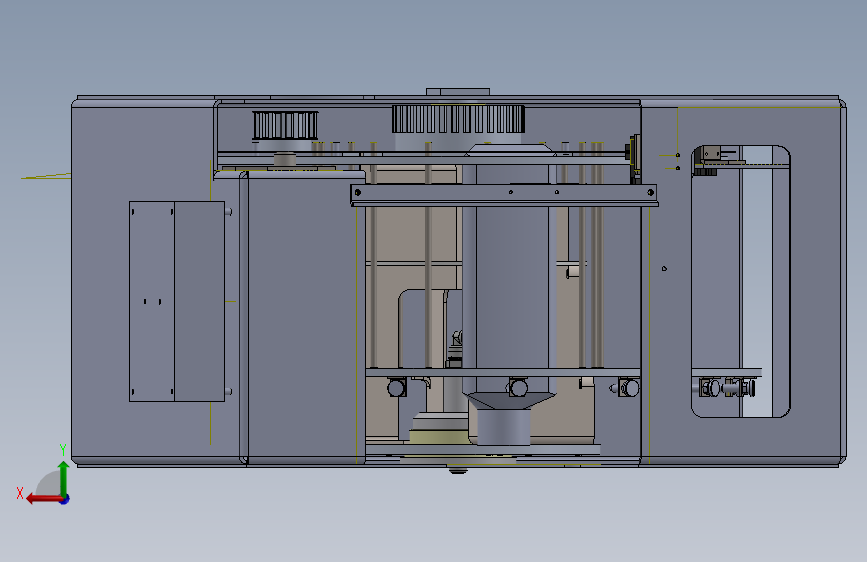Click the blue Z axis dot of triad

[x=65, y=499]
